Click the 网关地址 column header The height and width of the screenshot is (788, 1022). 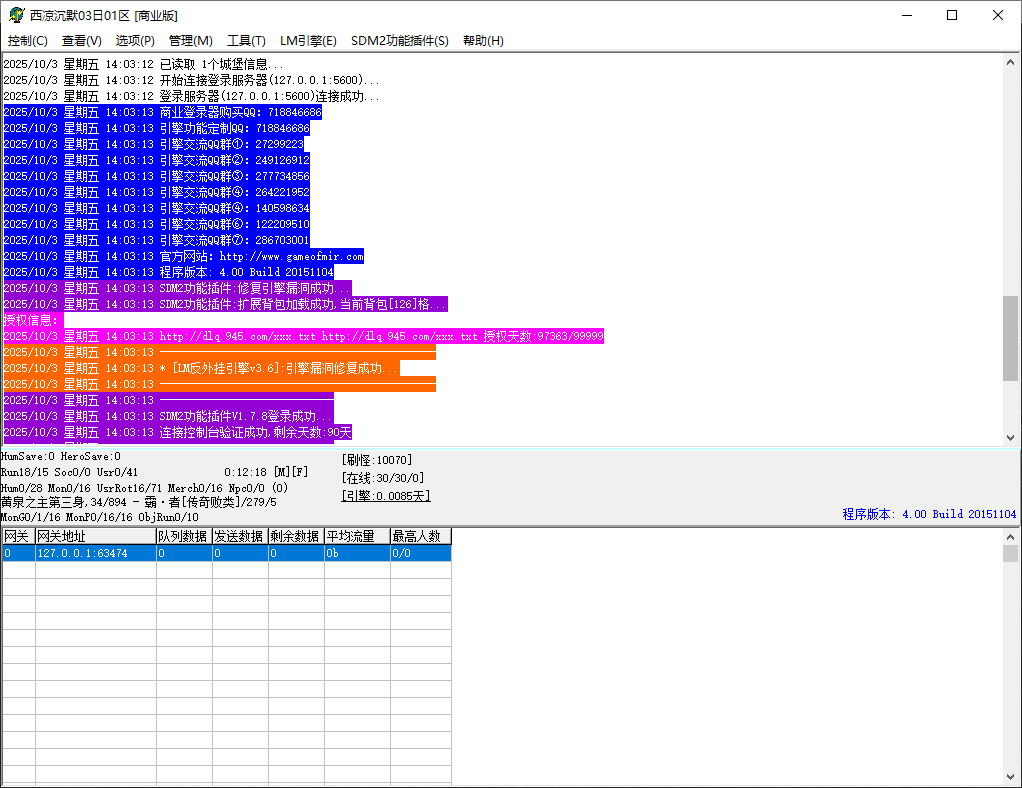[x=95, y=536]
